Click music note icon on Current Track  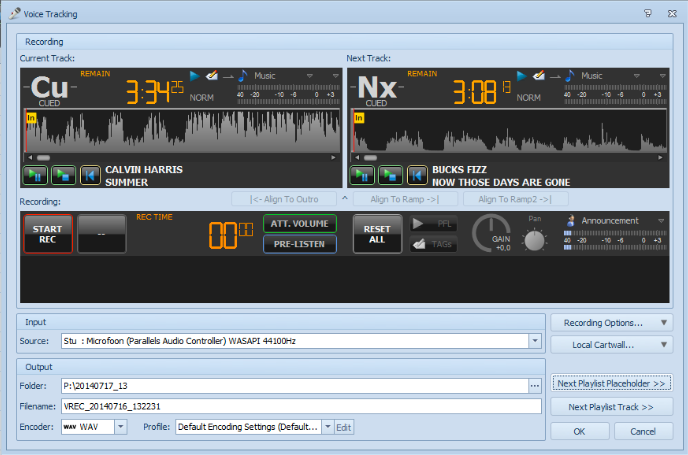click(x=243, y=76)
